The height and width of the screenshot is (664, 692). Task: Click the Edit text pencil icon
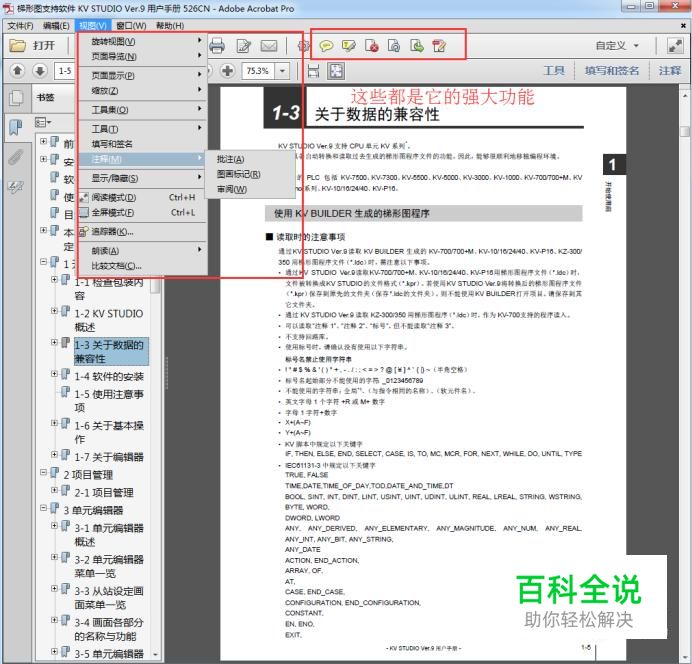pos(244,45)
